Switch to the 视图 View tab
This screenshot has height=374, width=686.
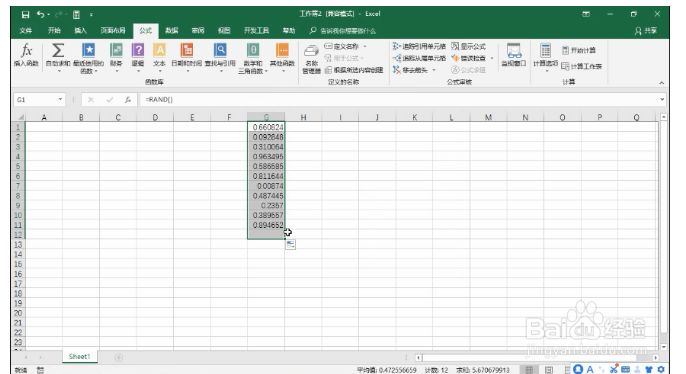pyautogui.click(x=224, y=30)
